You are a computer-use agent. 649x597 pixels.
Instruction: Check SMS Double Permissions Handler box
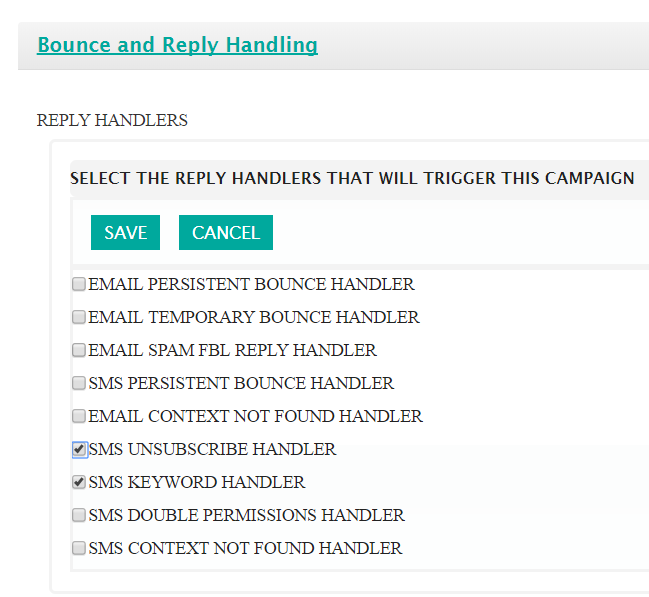[x=79, y=516]
